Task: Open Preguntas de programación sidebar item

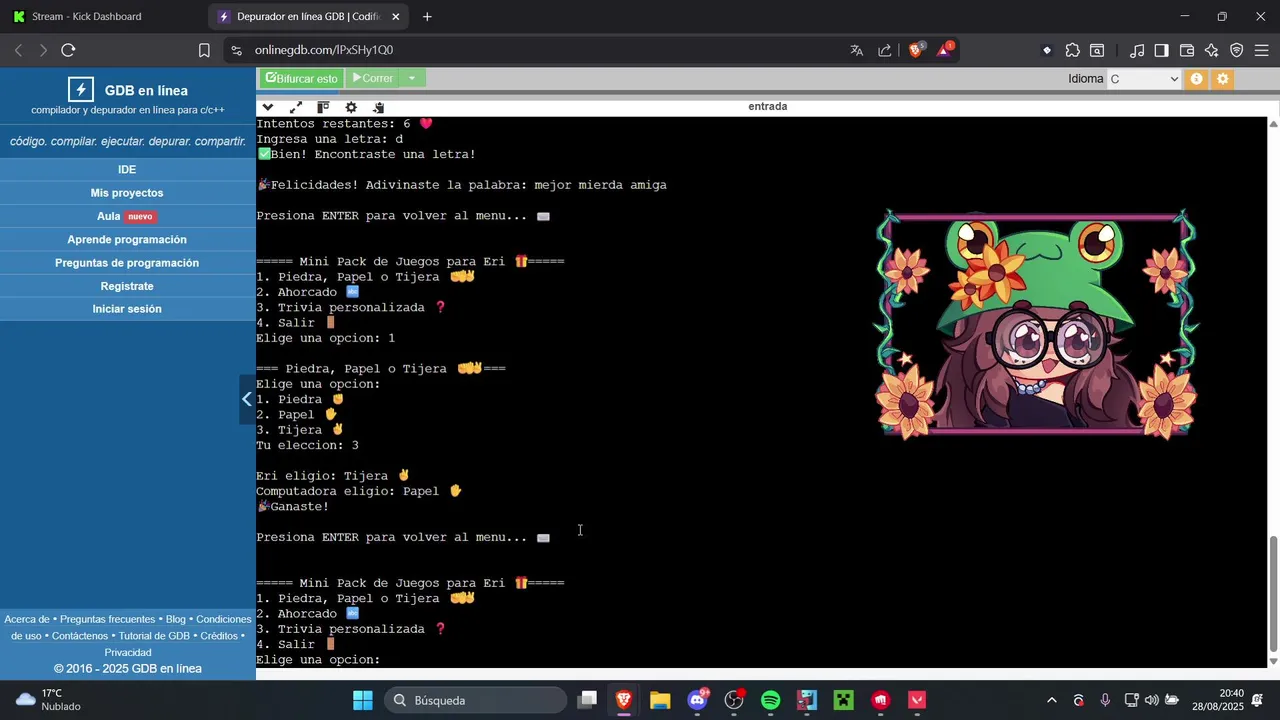Action: pos(127,263)
